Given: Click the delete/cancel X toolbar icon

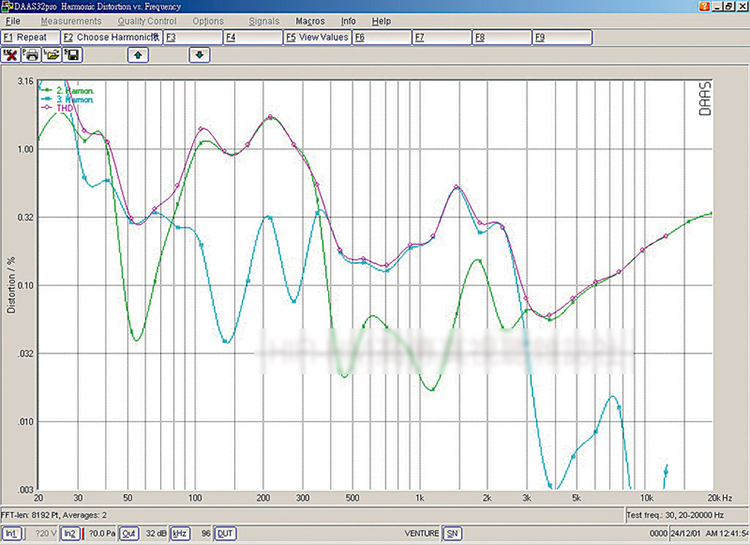Looking at the screenshot, I should [x=11, y=55].
